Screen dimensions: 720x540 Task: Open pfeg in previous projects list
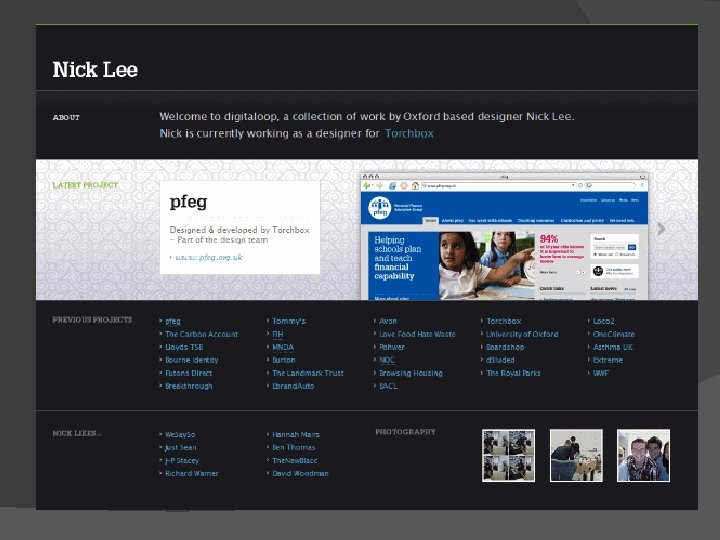[173, 321]
